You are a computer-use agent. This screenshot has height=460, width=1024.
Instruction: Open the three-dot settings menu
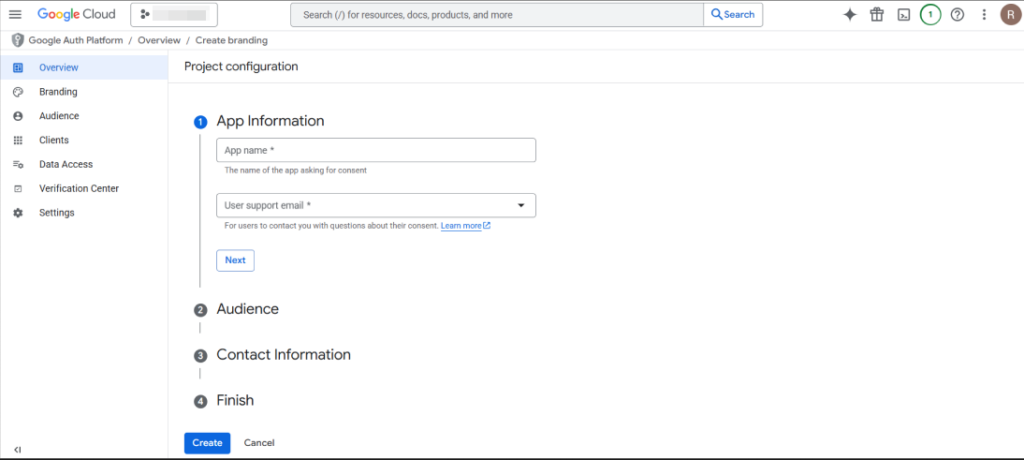pyautogui.click(x=984, y=14)
